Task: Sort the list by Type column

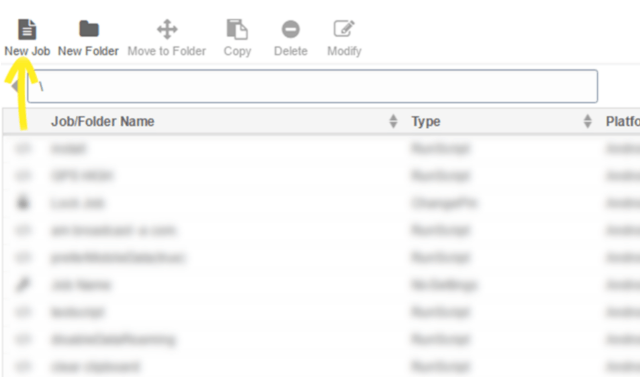Action: 426,122
